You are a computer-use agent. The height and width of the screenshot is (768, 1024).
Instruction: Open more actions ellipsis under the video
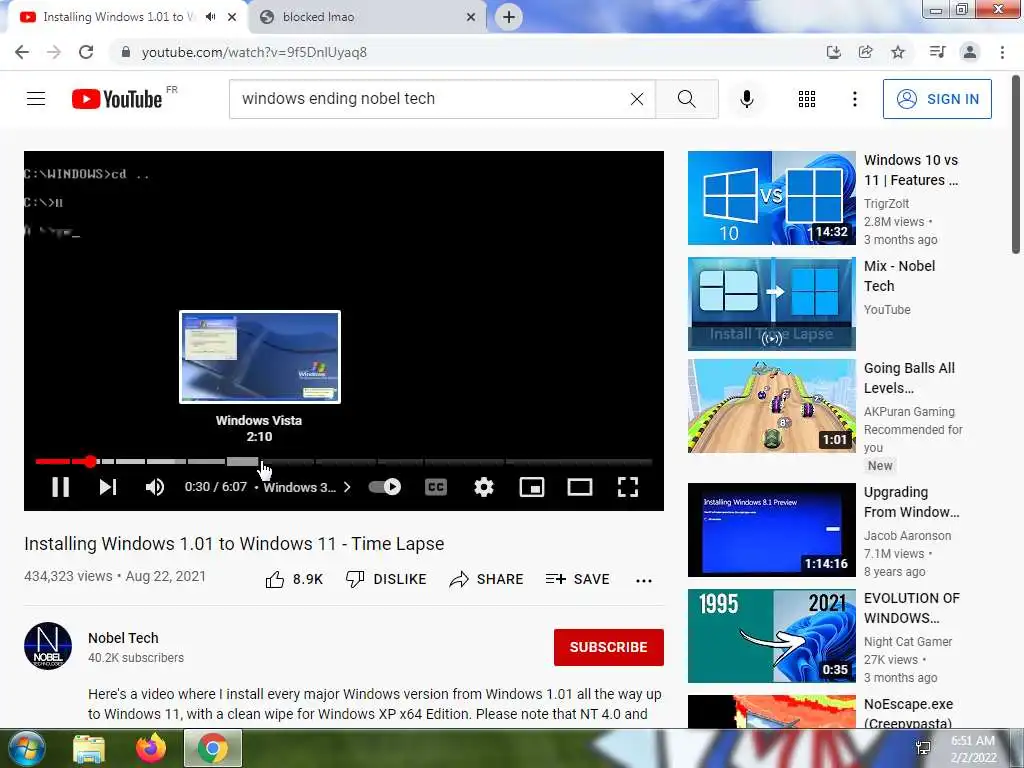pos(643,581)
